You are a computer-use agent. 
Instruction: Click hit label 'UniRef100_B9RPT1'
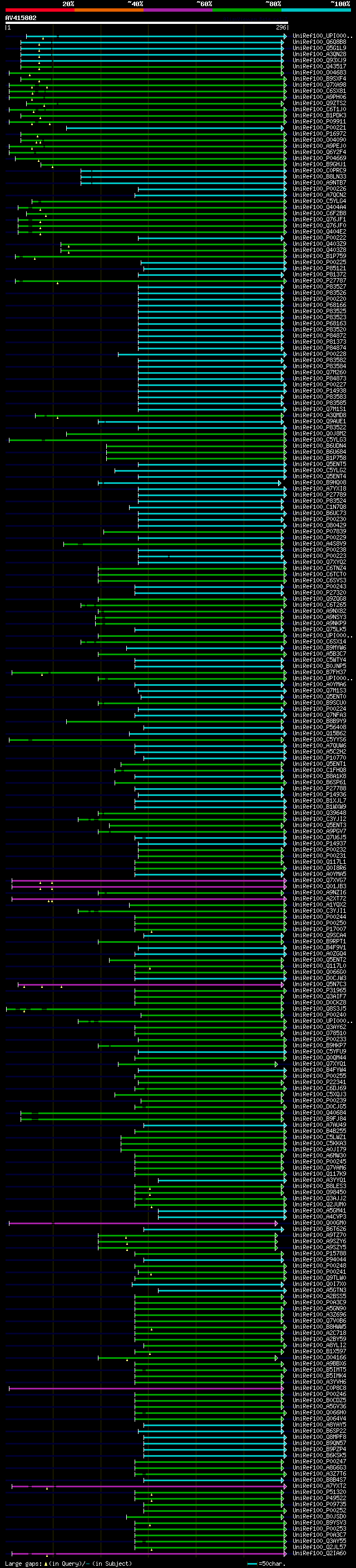point(319,942)
